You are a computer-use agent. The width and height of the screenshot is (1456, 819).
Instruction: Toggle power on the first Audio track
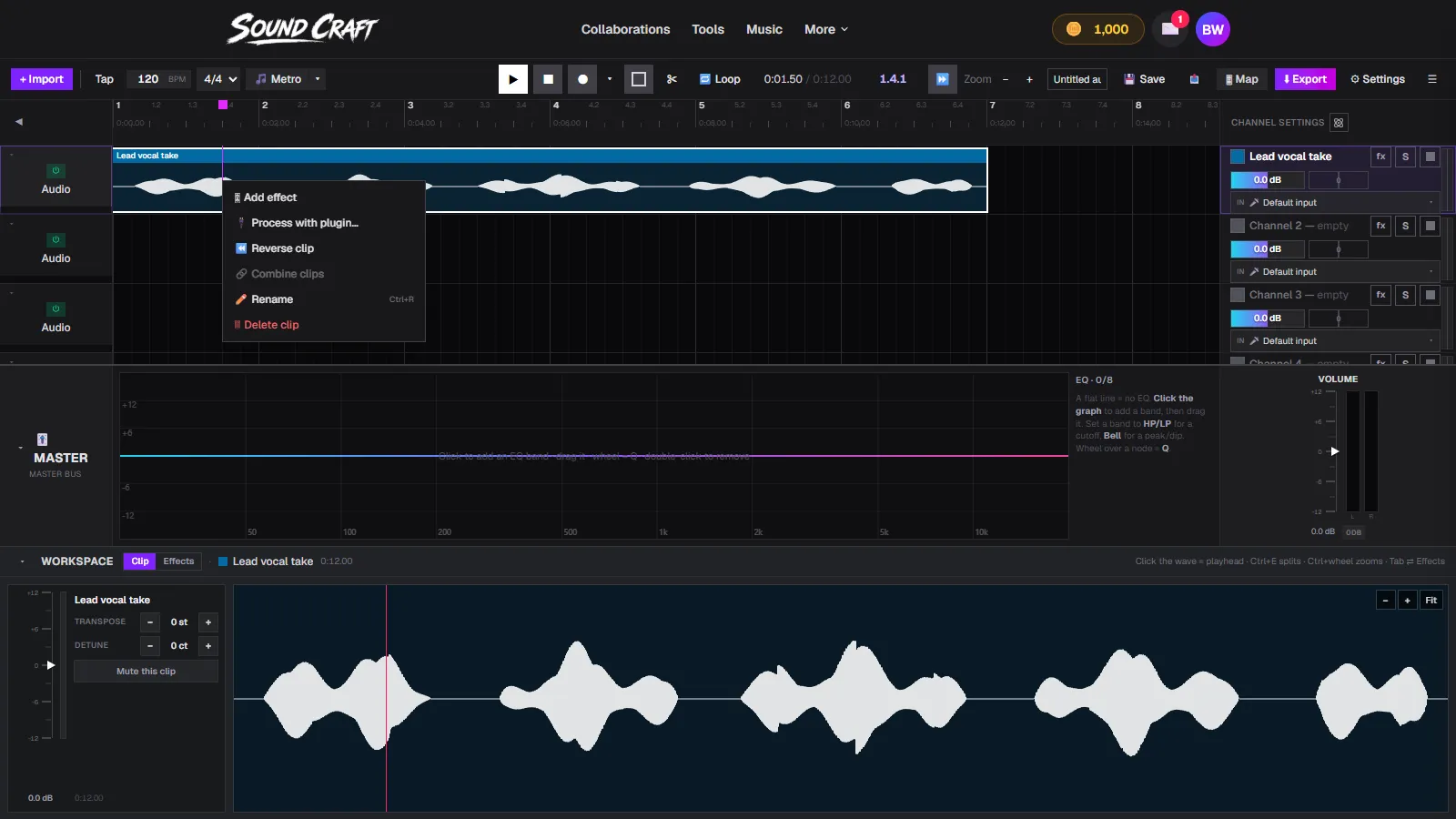click(56, 171)
